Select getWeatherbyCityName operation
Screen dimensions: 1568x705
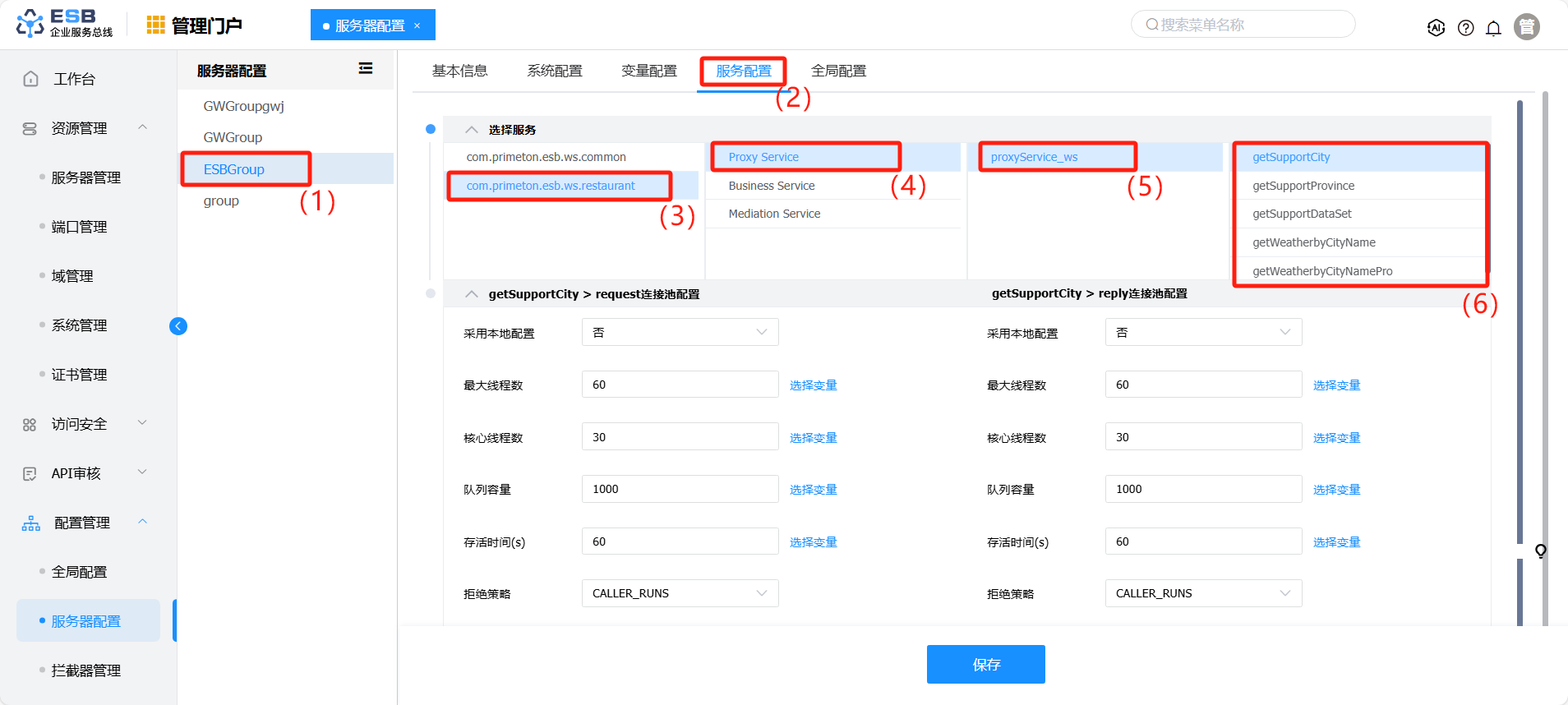[x=1313, y=242]
